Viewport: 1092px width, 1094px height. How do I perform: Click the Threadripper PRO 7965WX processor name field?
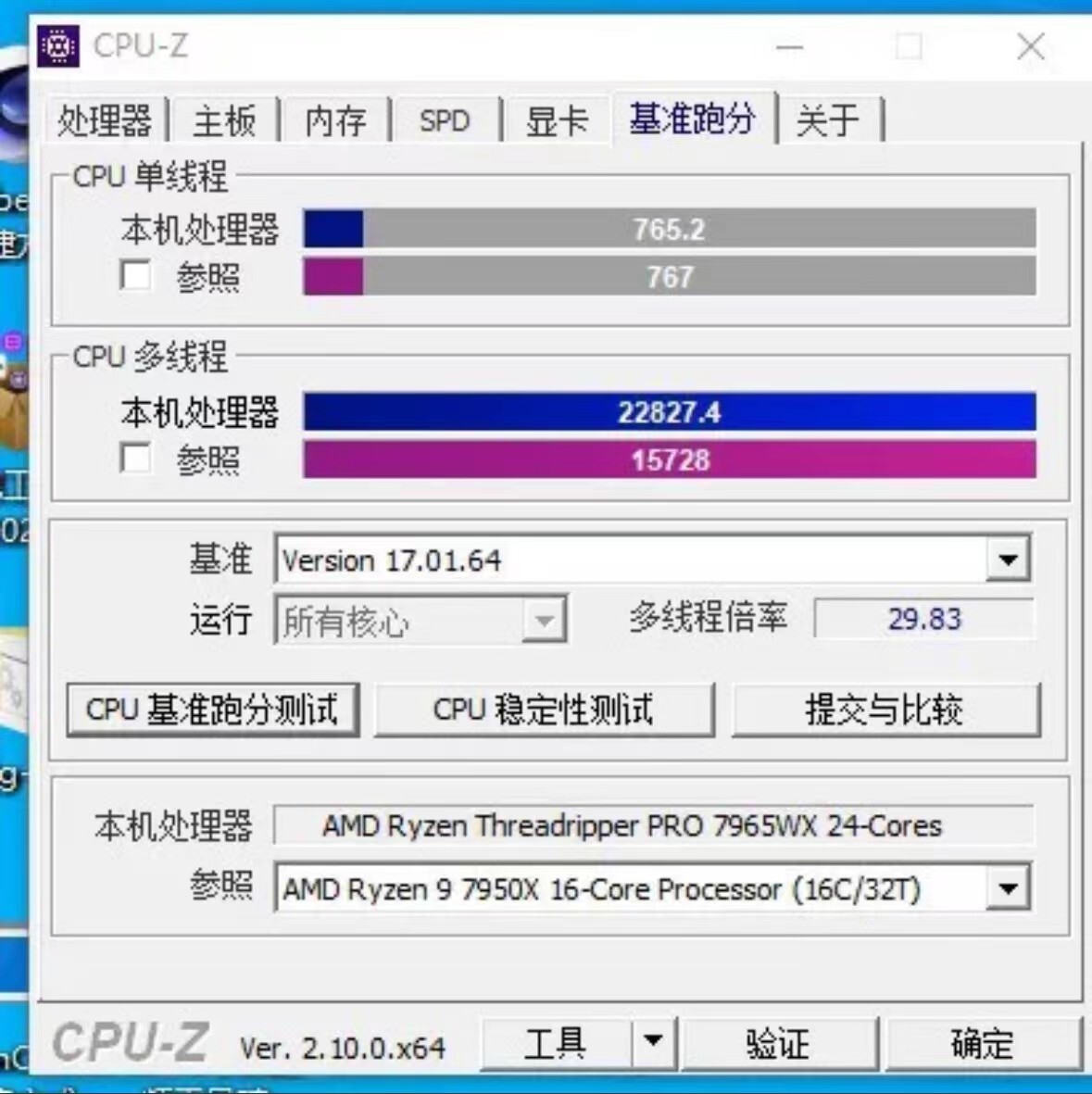coord(654,826)
